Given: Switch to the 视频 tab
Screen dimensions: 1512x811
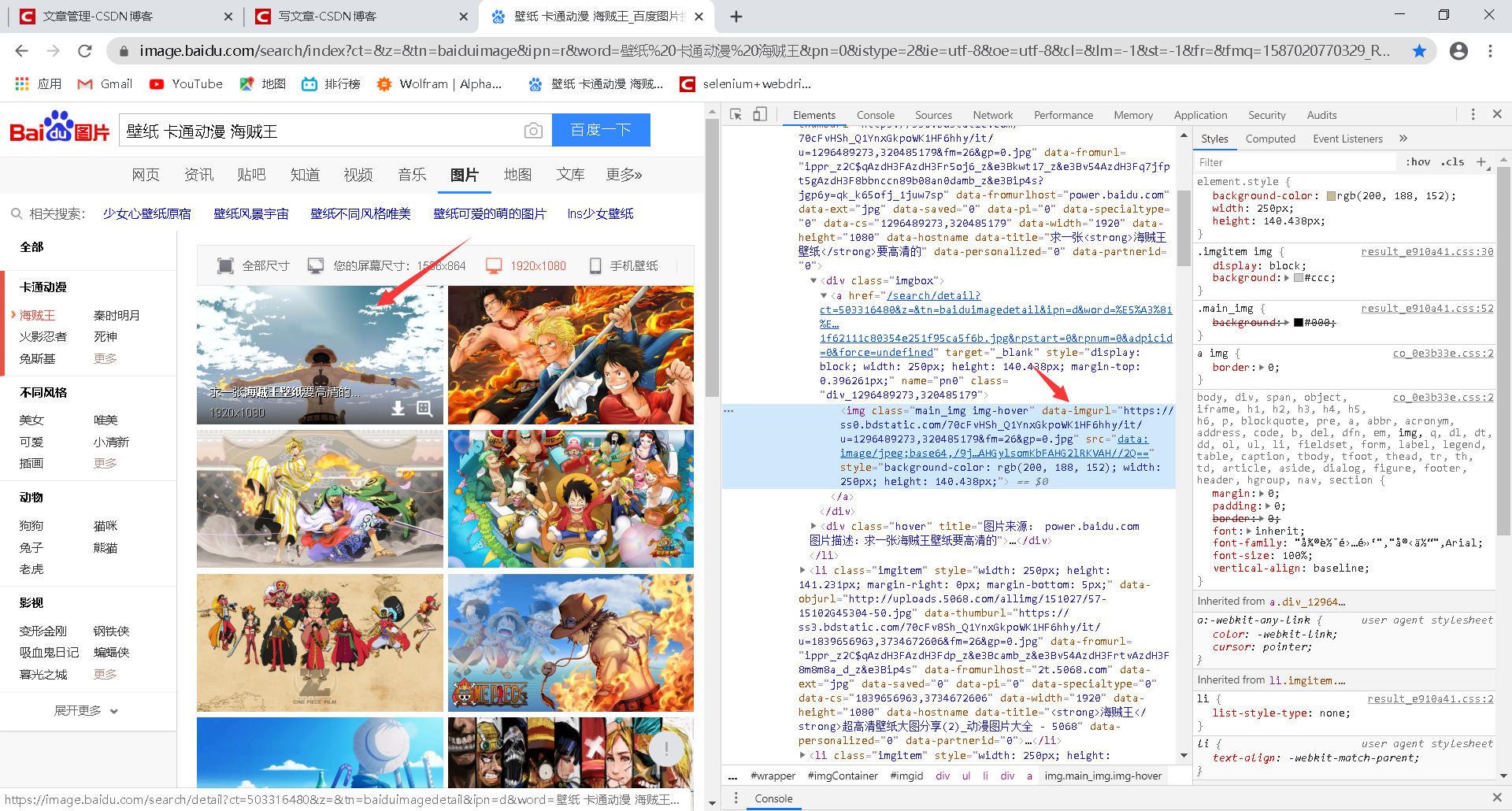Looking at the screenshot, I should tap(358, 175).
